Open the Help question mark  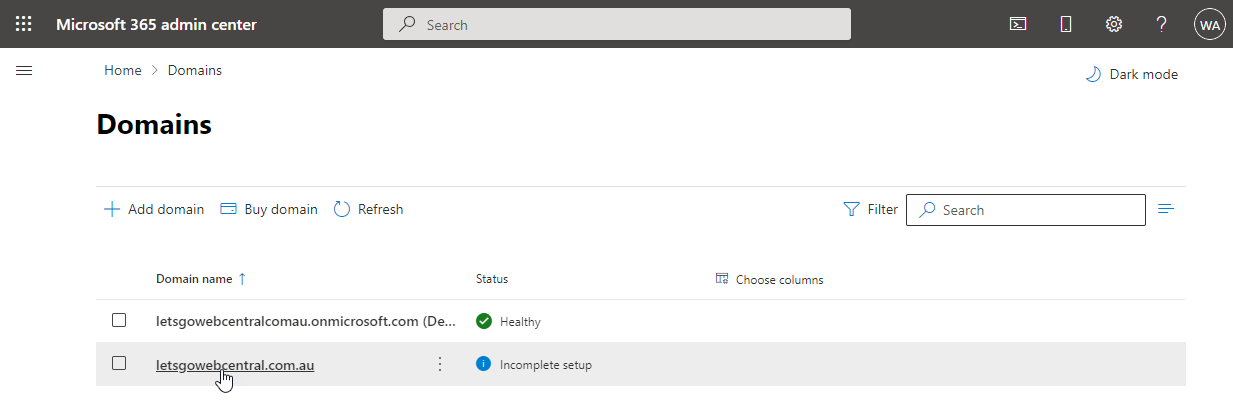click(1162, 24)
